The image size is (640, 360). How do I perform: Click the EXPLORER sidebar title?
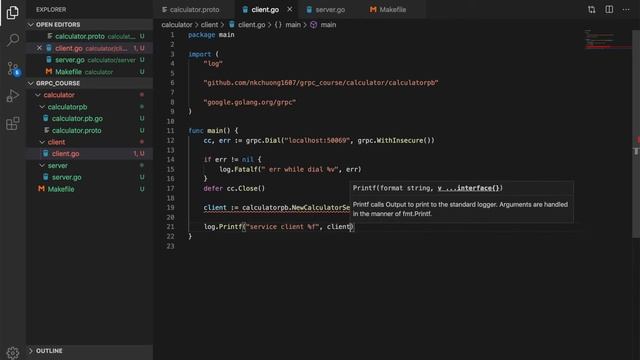click(x=51, y=9)
